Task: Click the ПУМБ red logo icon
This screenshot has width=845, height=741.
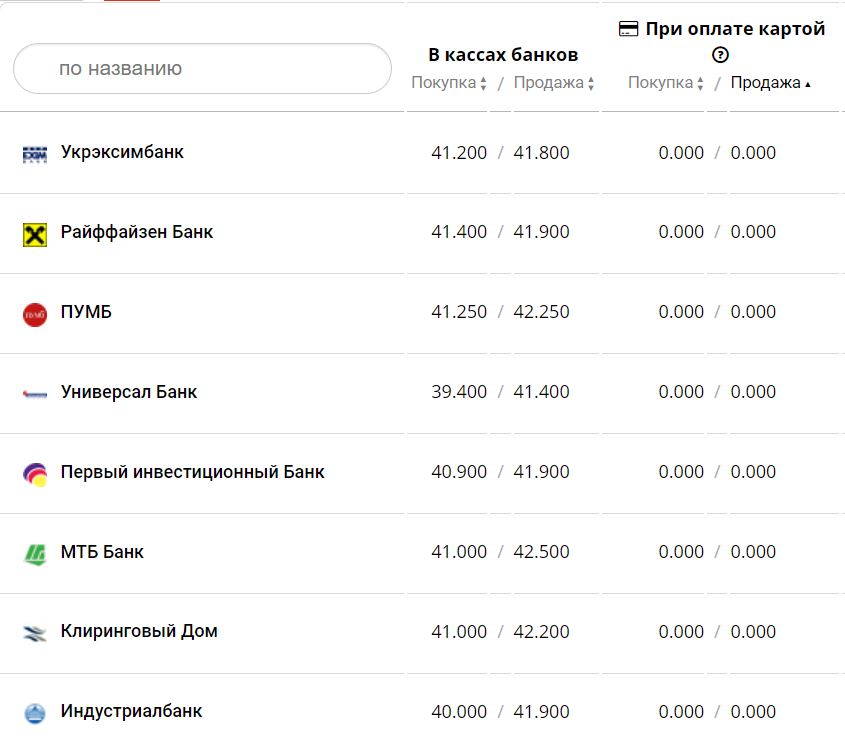Action: (34, 314)
